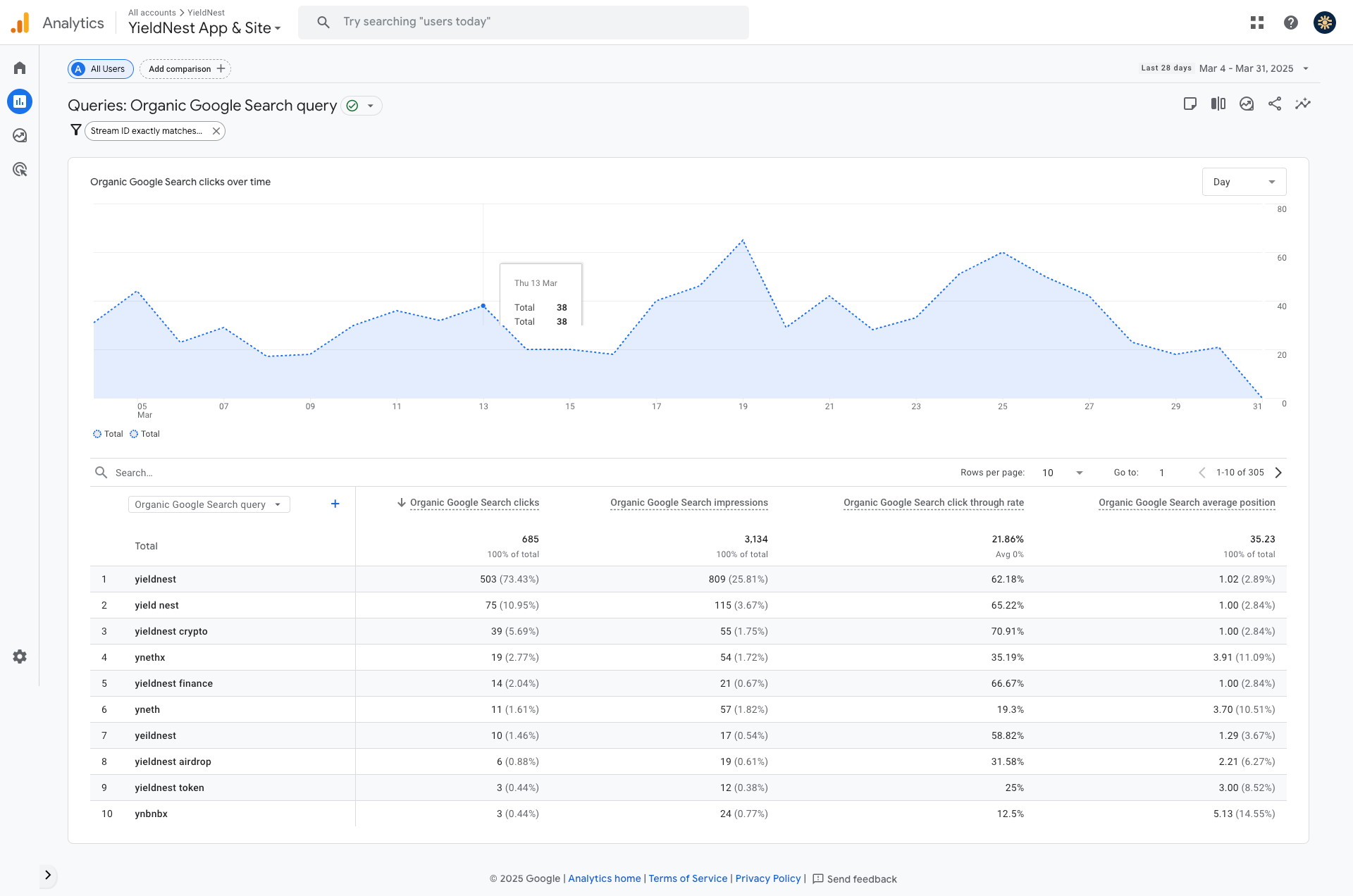Toggle first Total legend series
The image size is (1353, 896).
pos(108,434)
